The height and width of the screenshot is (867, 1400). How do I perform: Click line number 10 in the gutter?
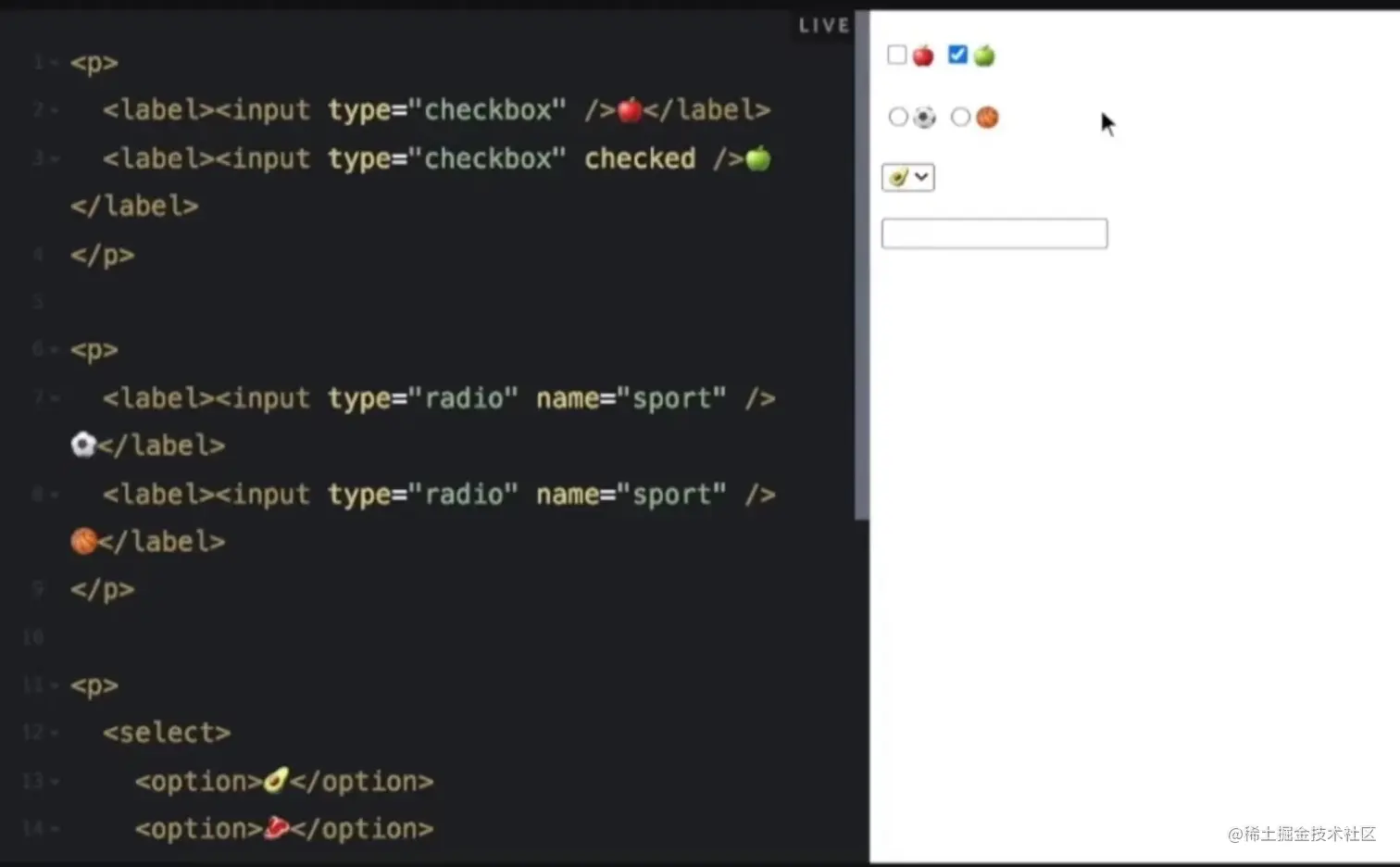[33, 638]
